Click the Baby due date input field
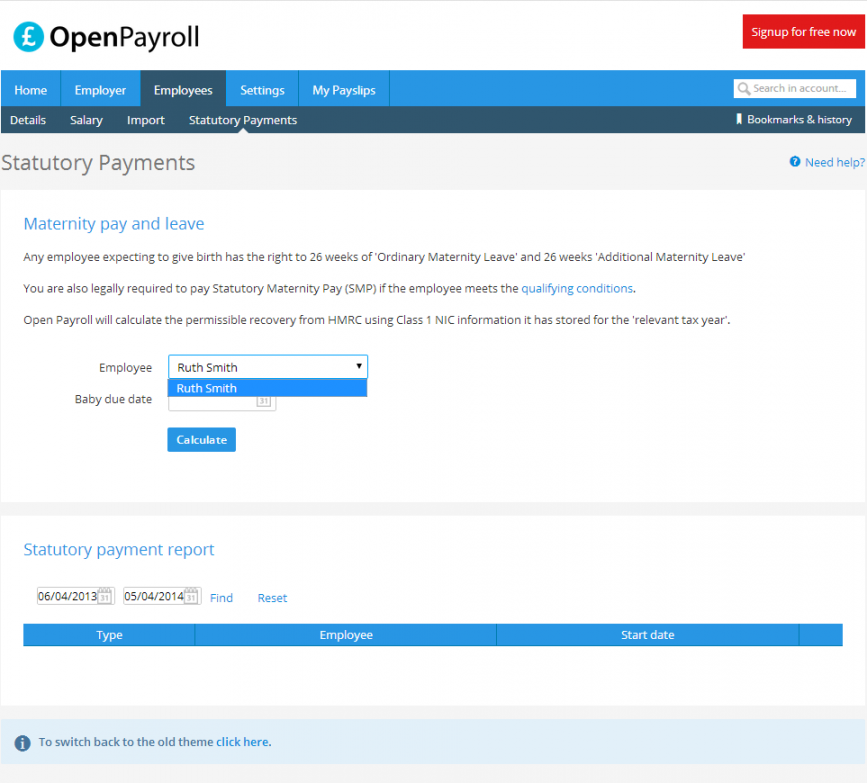Viewport: 867px width, 783px height. tap(213, 401)
